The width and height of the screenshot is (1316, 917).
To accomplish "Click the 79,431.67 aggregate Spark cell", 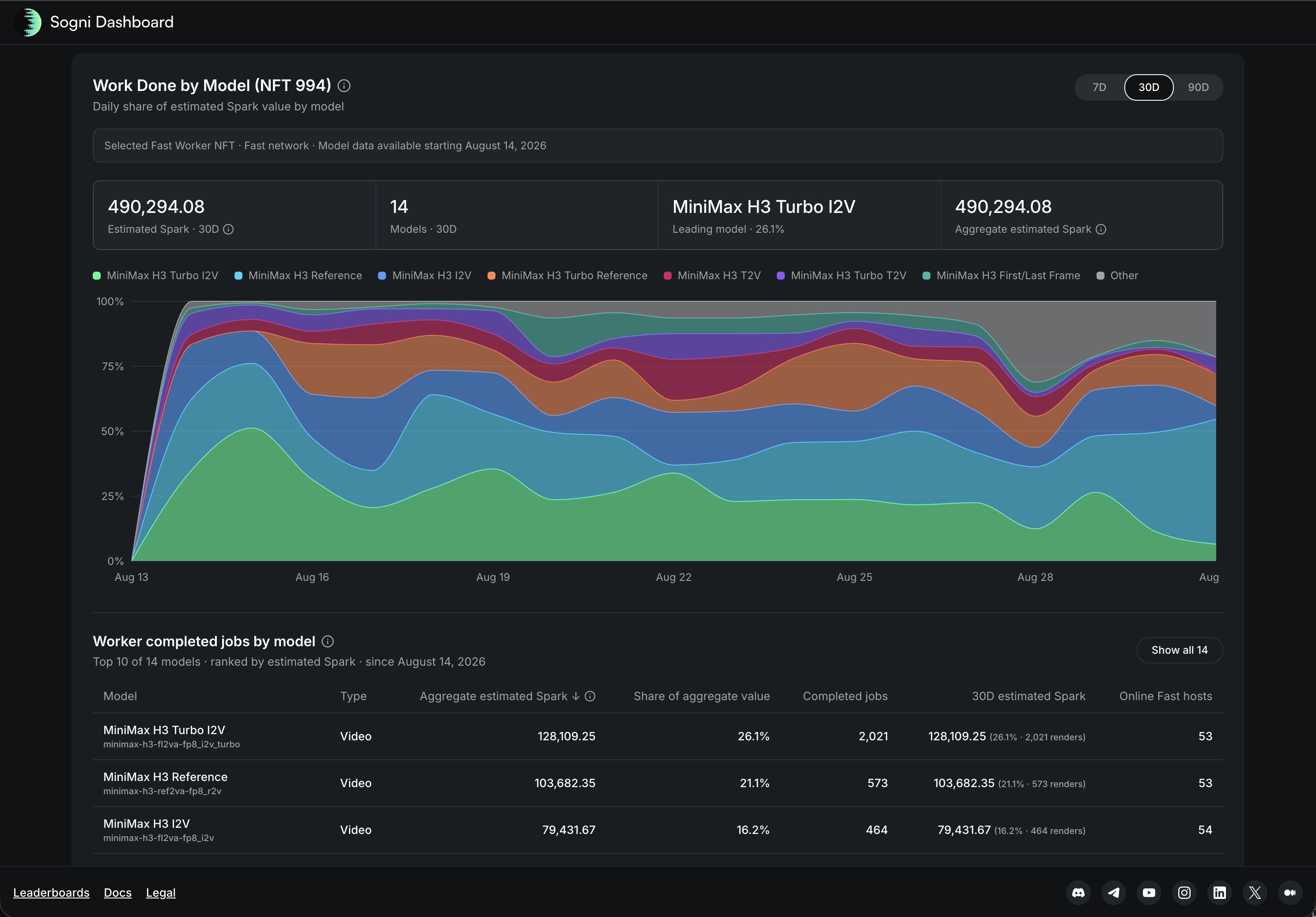I will (x=569, y=830).
